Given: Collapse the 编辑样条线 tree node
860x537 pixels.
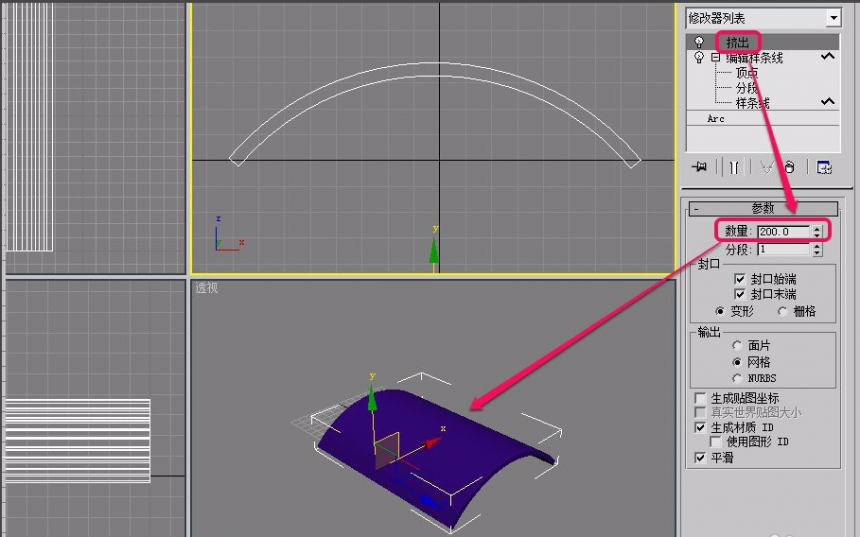Looking at the screenshot, I should pyautogui.click(x=715, y=57).
